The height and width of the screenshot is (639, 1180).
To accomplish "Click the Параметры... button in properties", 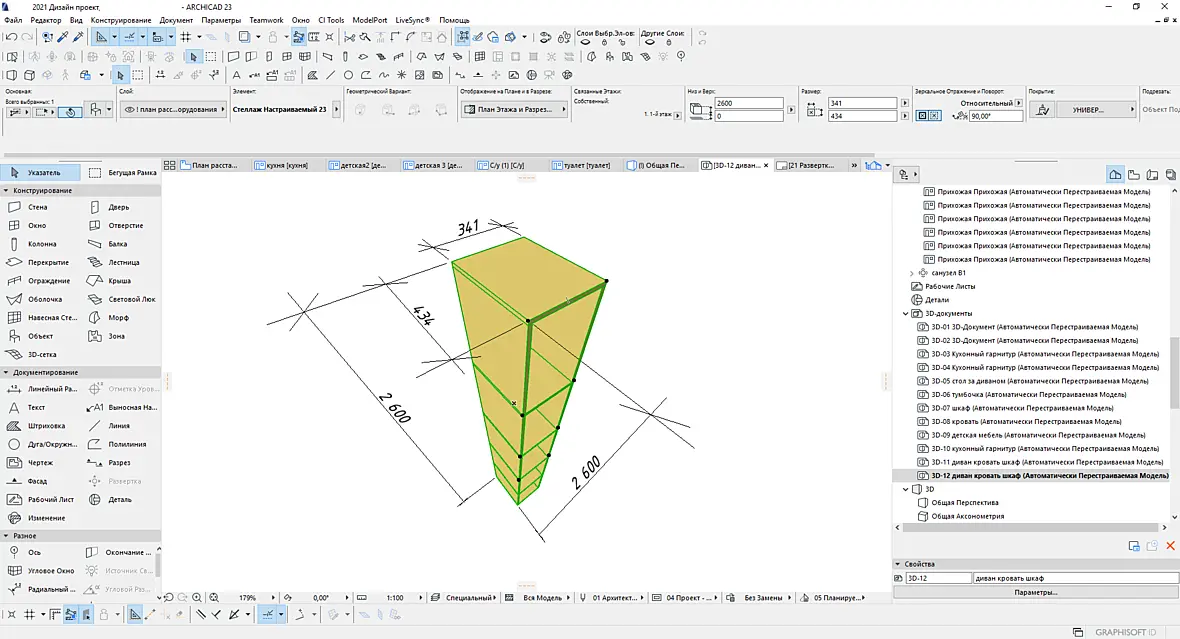I will coord(1036,592).
